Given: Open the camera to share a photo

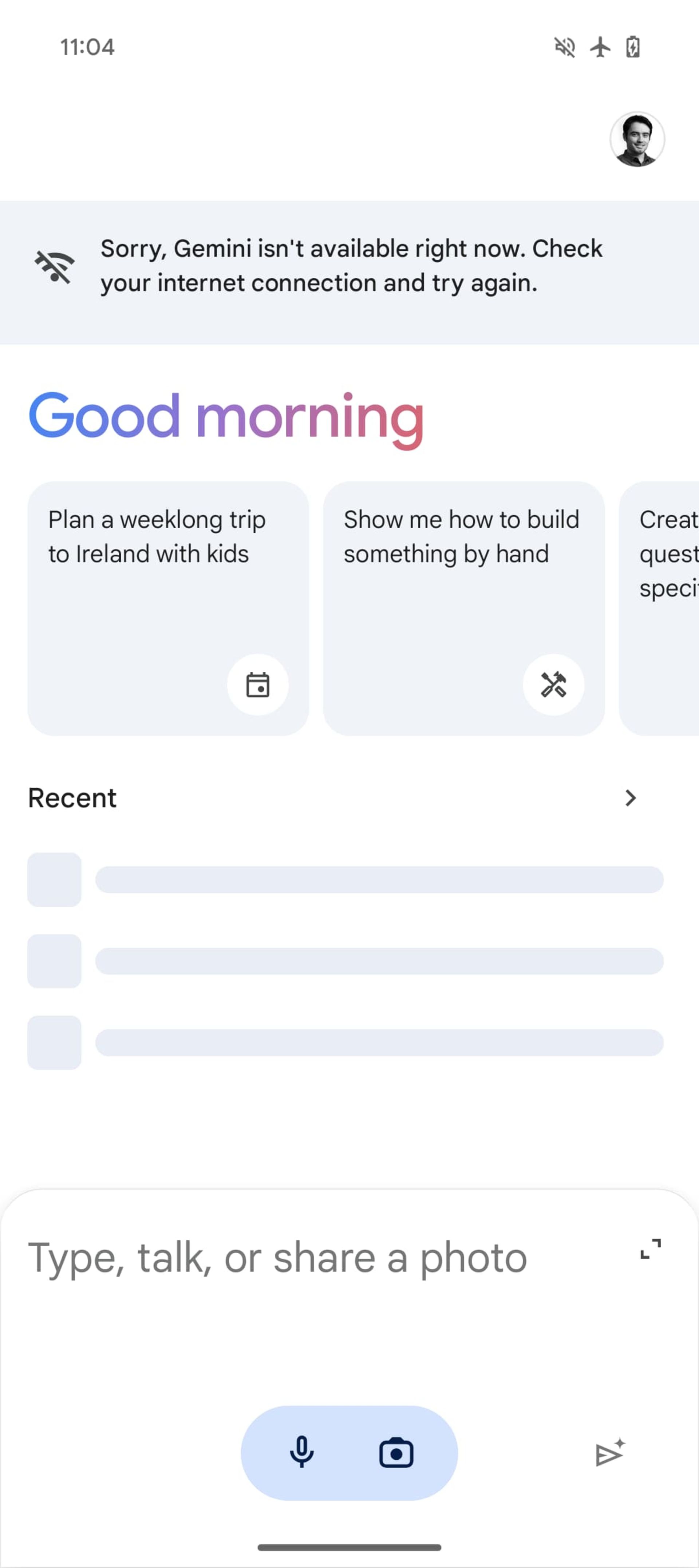Looking at the screenshot, I should [x=396, y=1453].
